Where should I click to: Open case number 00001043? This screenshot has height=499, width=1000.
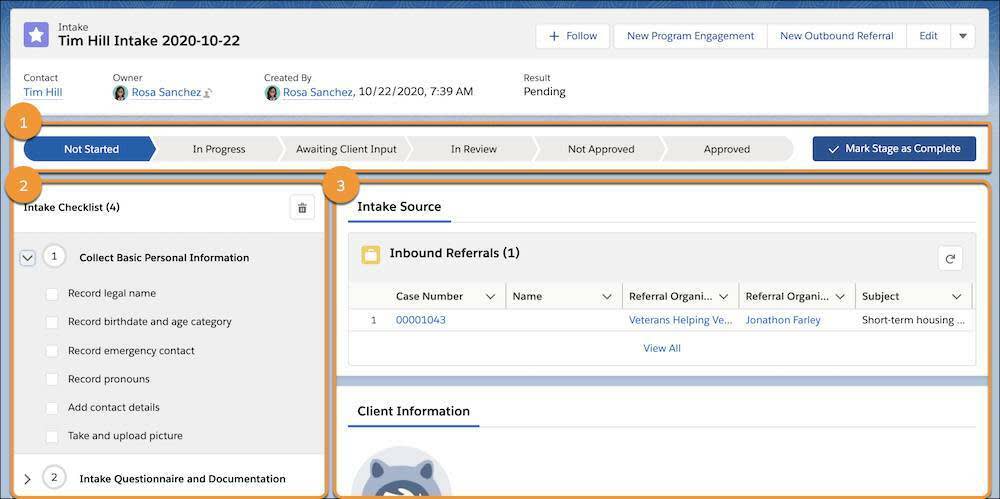point(421,320)
